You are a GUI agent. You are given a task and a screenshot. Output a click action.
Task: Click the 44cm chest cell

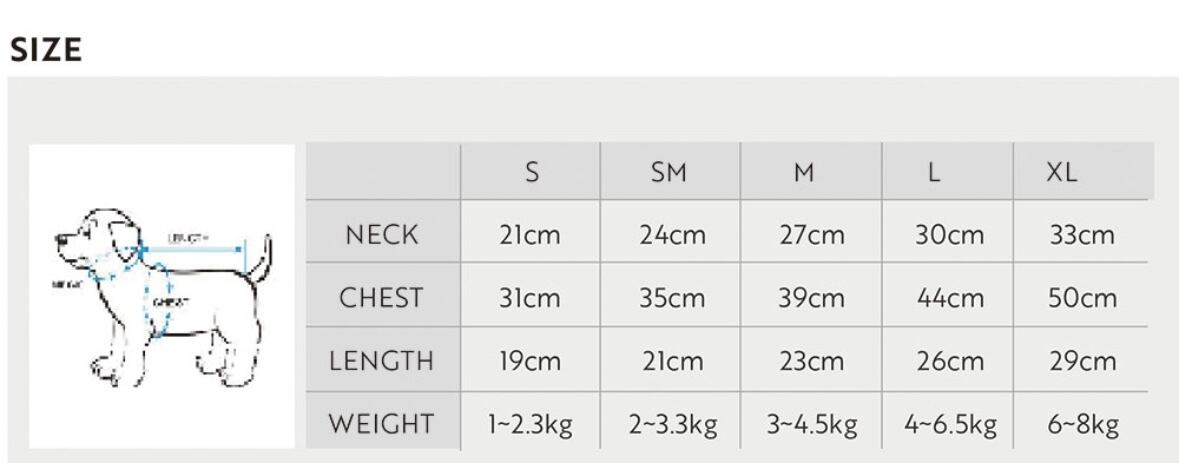coord(950,298)
